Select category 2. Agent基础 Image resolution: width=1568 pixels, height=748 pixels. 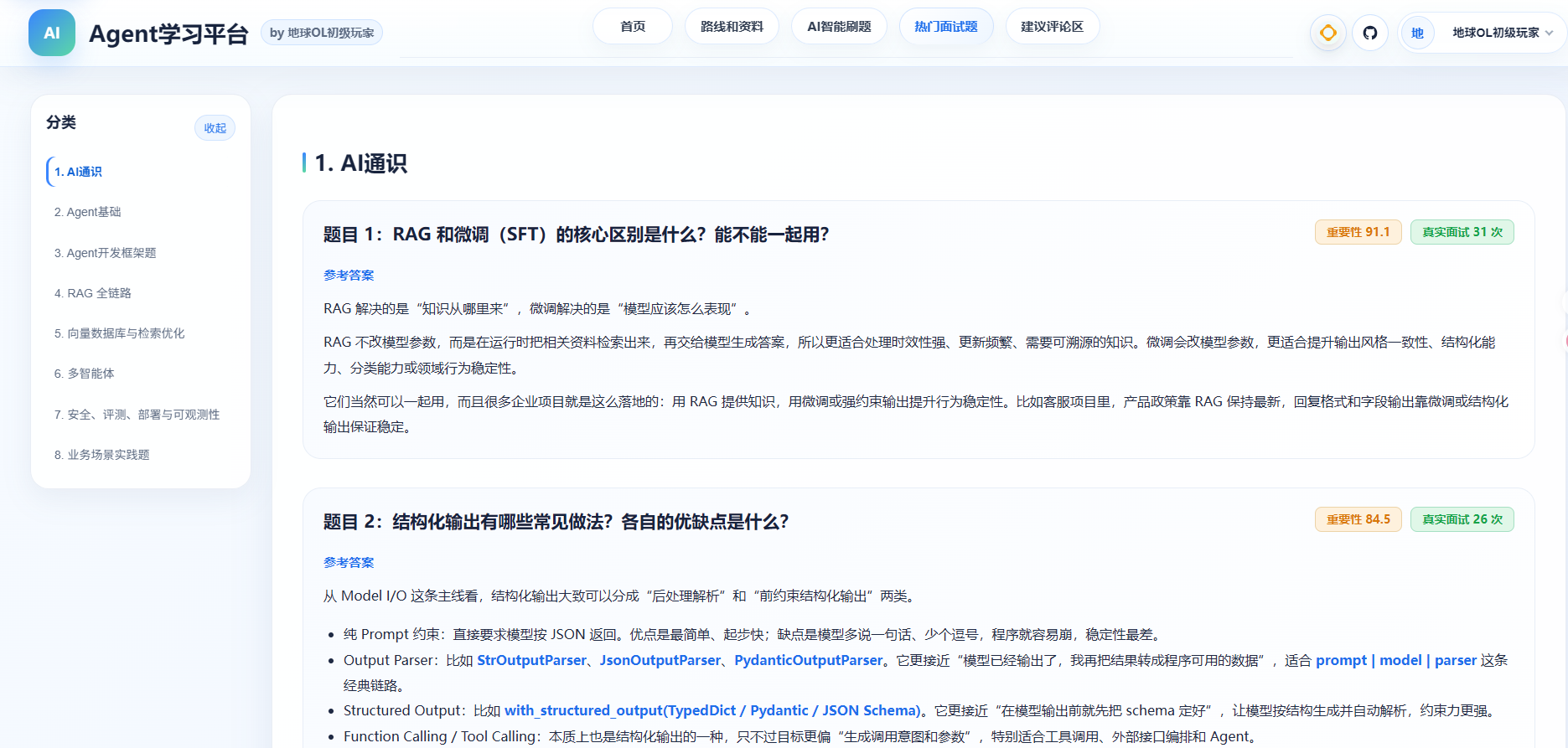pyautogui.click(x=141, y=212)
